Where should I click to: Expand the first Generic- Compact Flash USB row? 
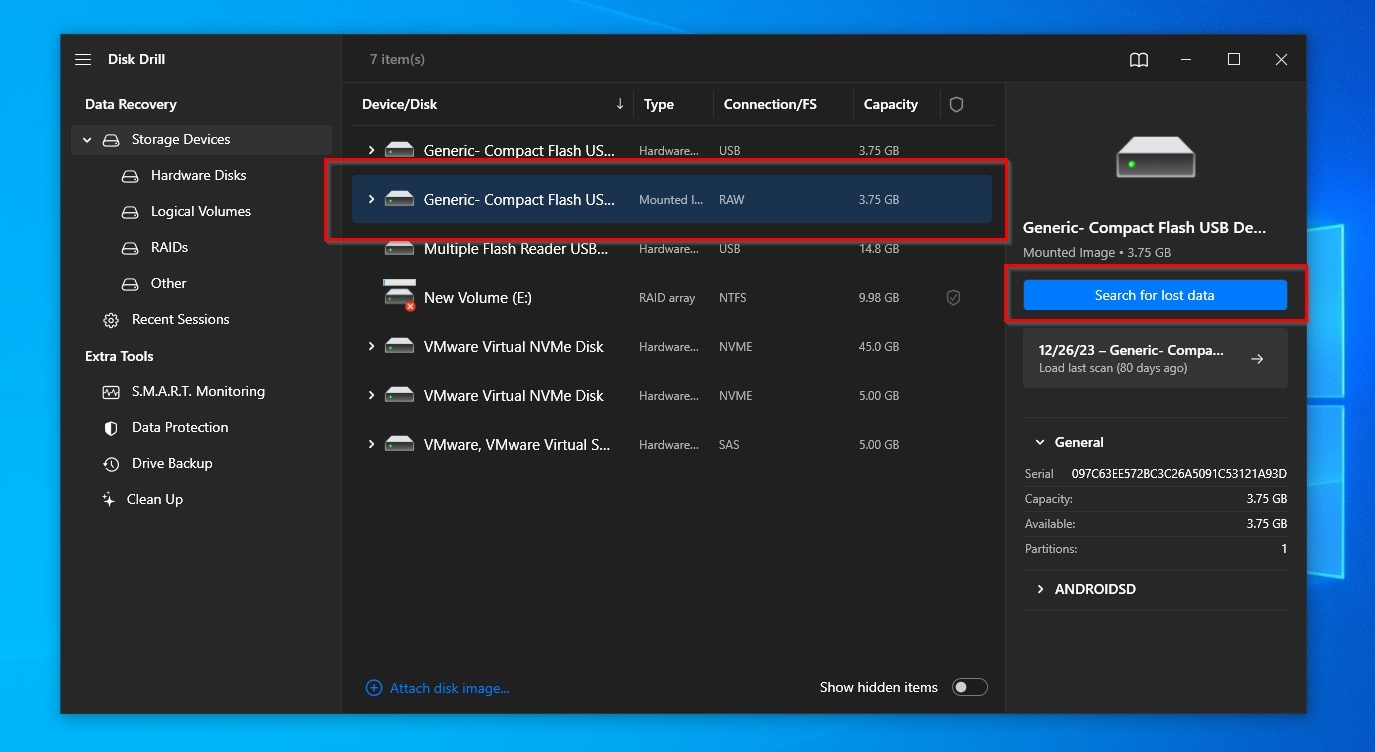click(371, 151)
